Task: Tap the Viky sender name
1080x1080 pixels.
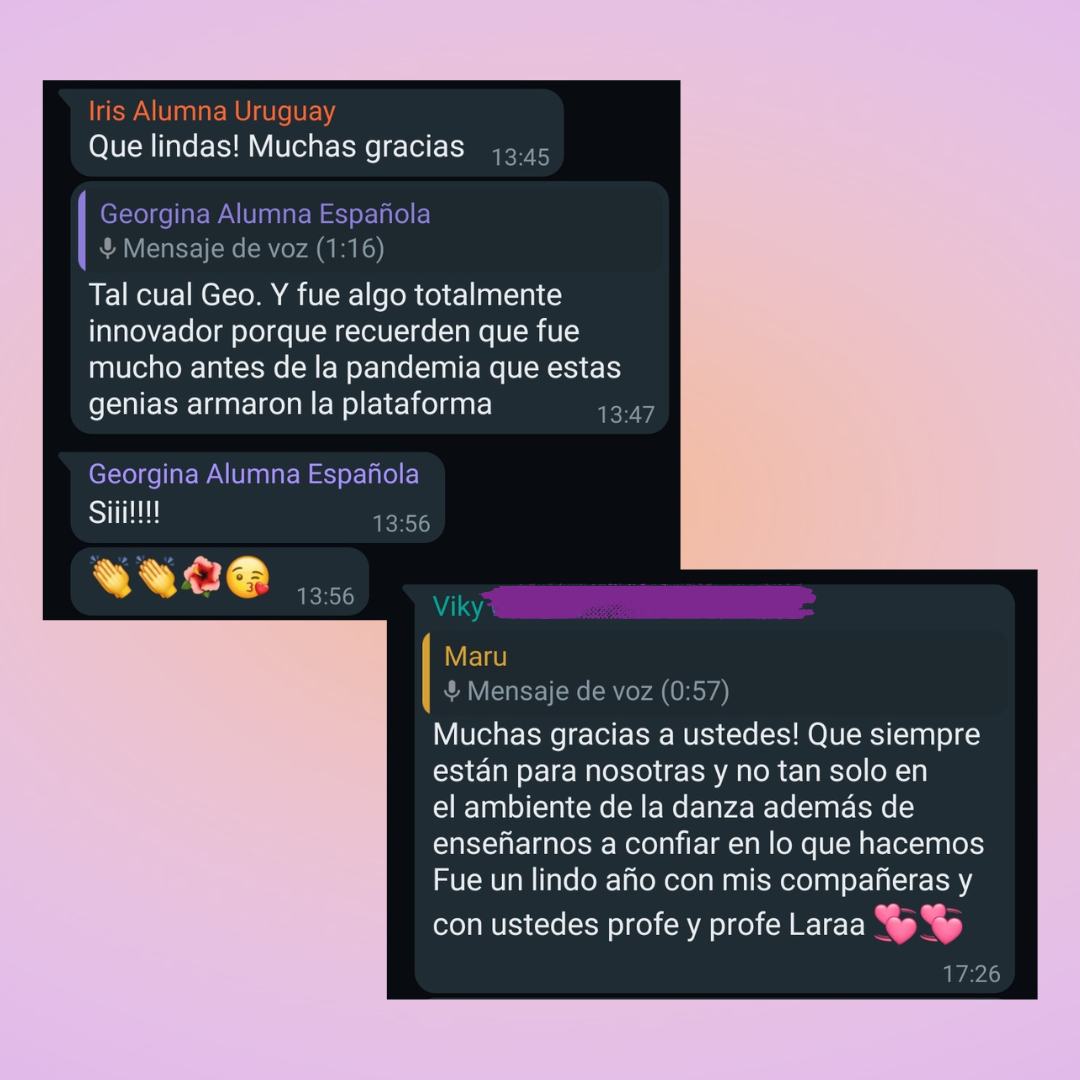Action: click(458, 607)
